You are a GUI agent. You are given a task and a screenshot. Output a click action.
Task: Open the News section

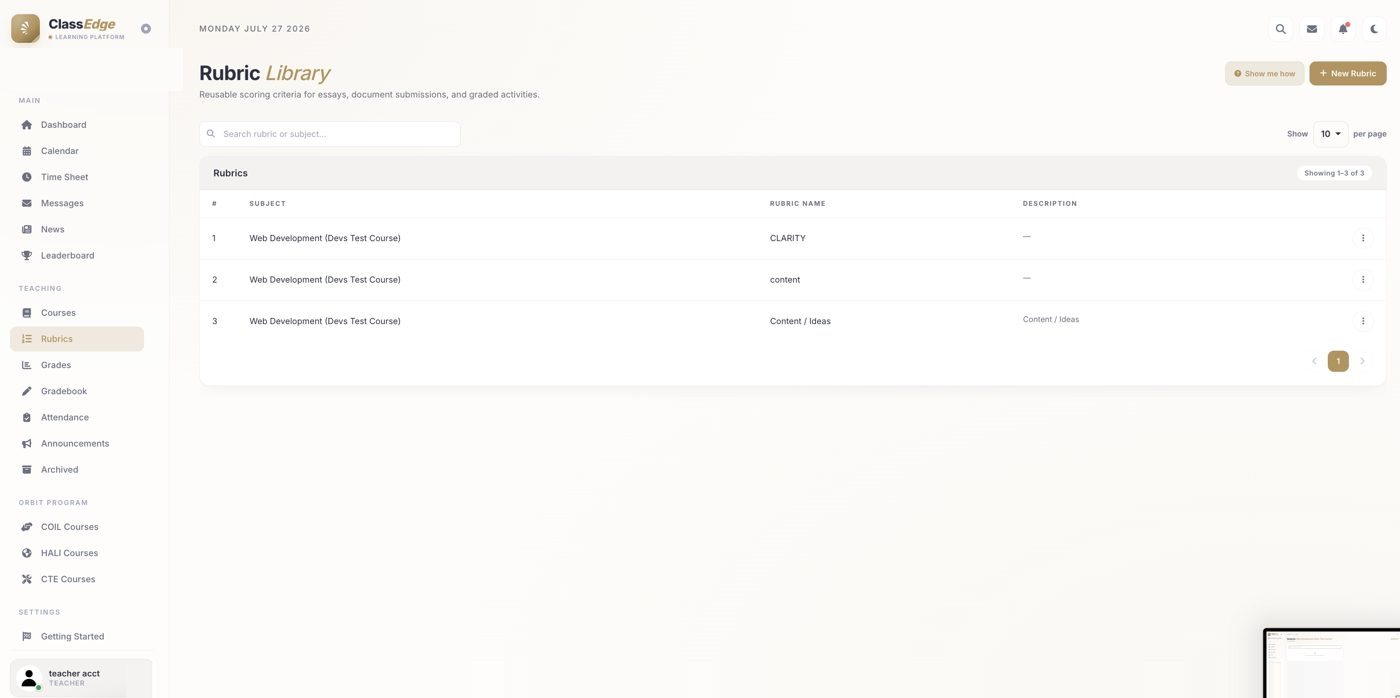tap(77, 229)
